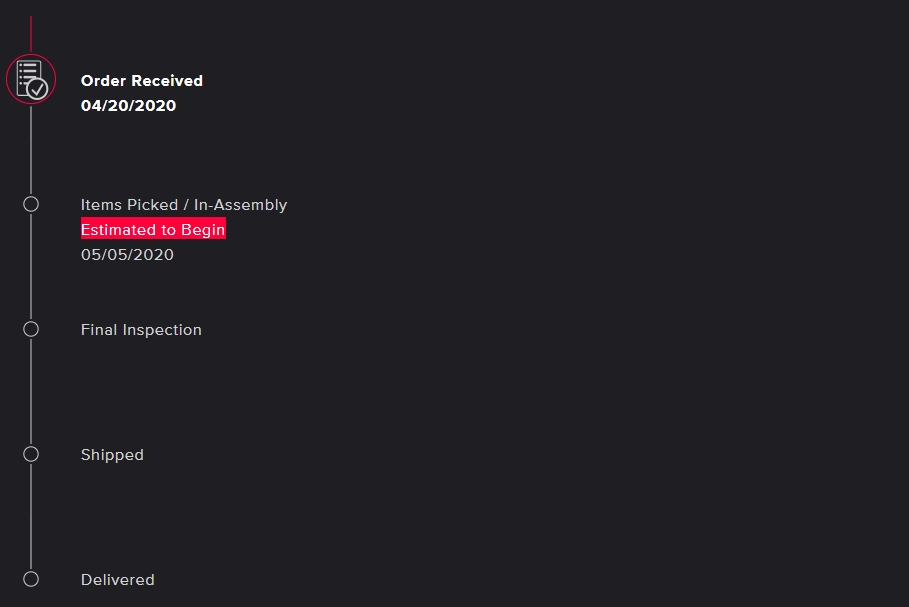The height and width of the screenshot is (607, 909).
Task: Select the Final Inspection step circle
Action: (x=31, y=329)
